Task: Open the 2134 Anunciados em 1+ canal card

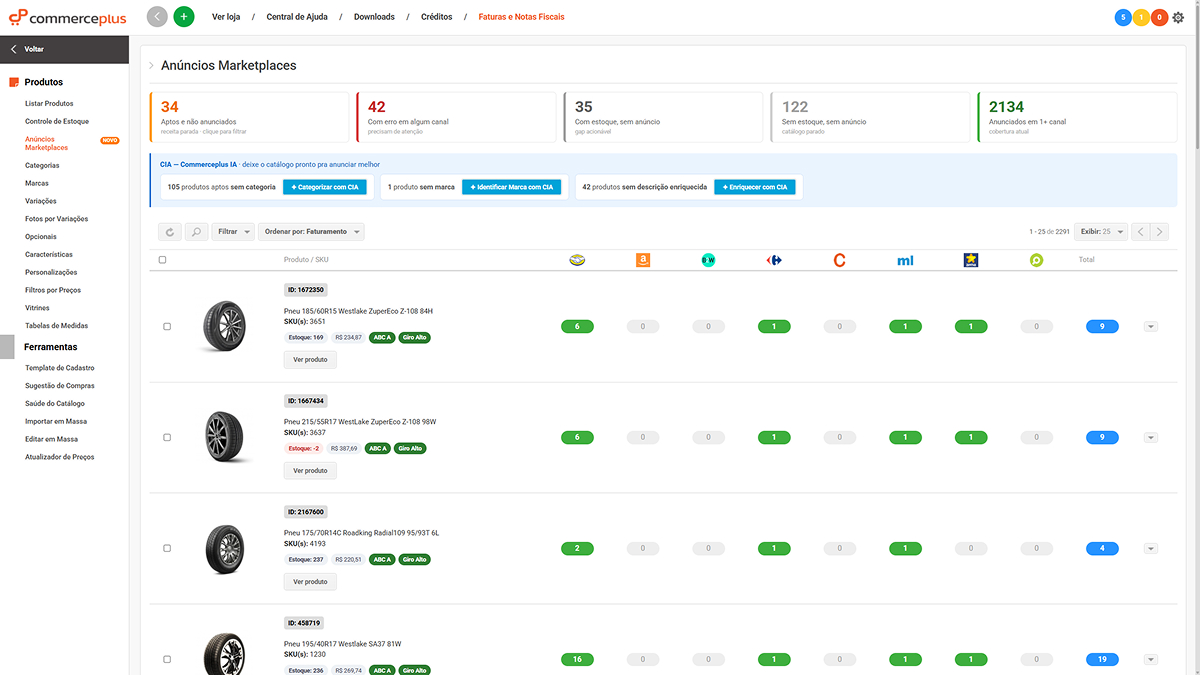Action: 1077,117
